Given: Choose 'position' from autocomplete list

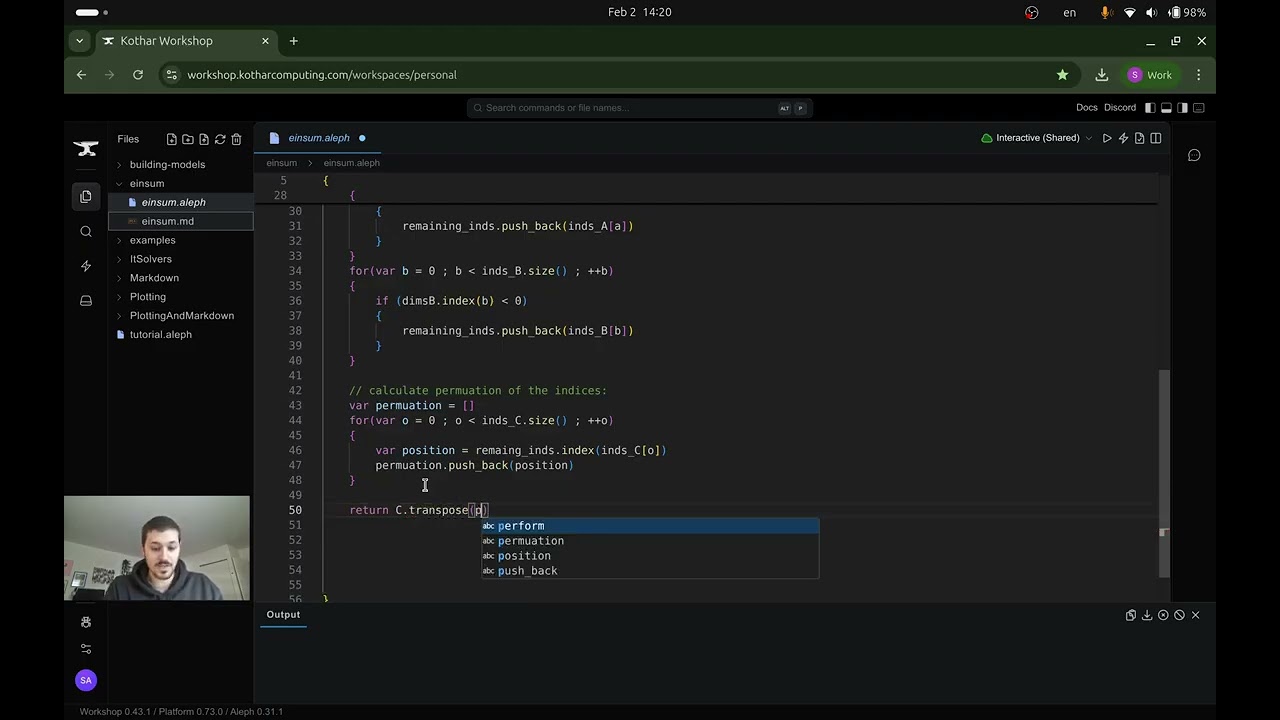Looking at the screenshot, I should pos(650,556).
